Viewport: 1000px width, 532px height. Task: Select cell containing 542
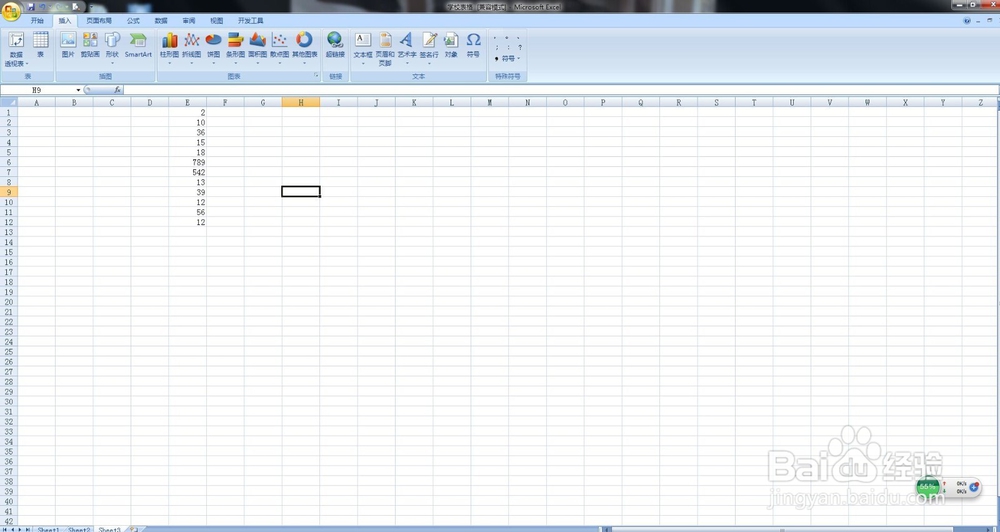click(188, 172)
